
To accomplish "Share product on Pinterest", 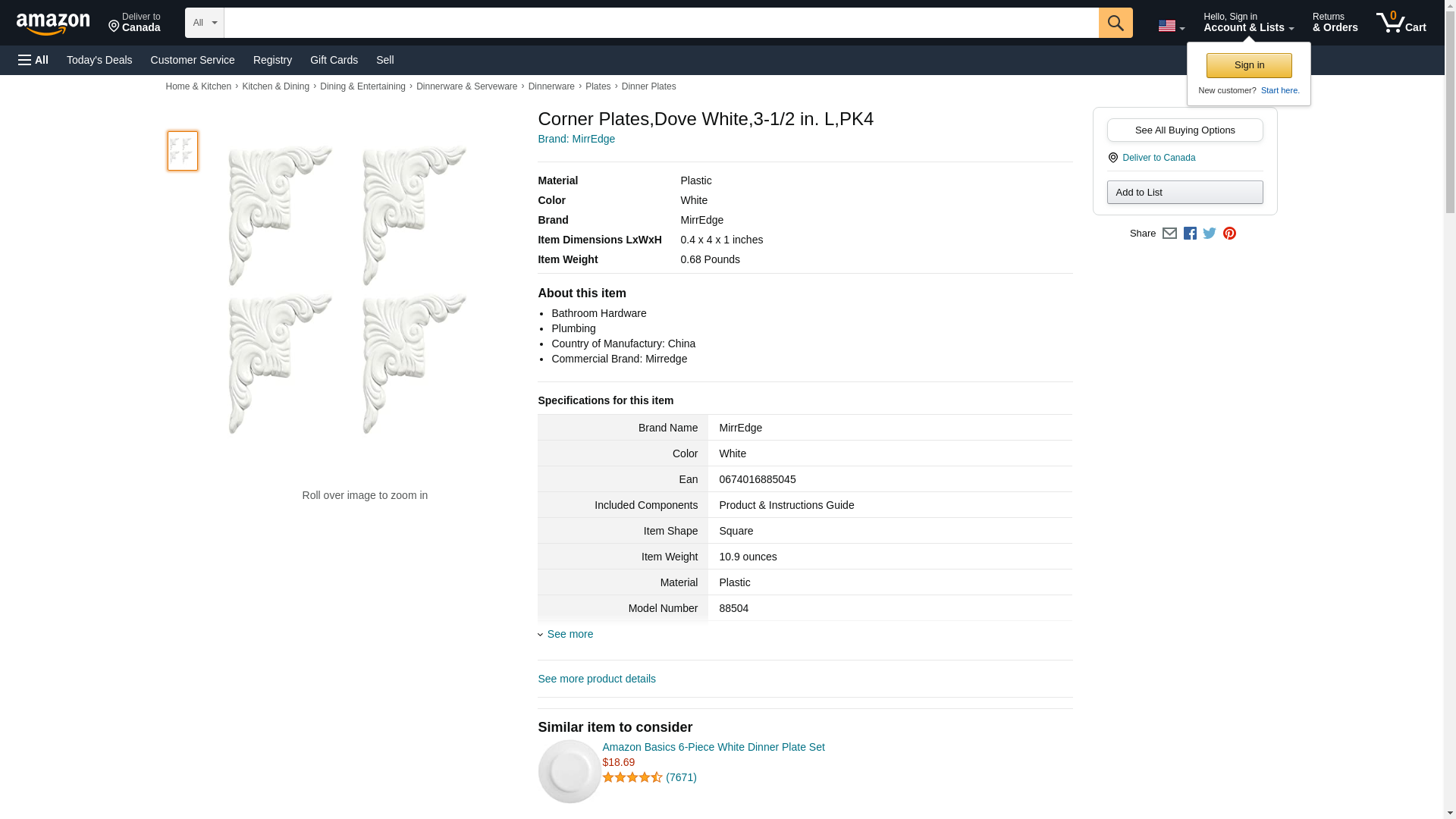I will (x=1229, y=234).
